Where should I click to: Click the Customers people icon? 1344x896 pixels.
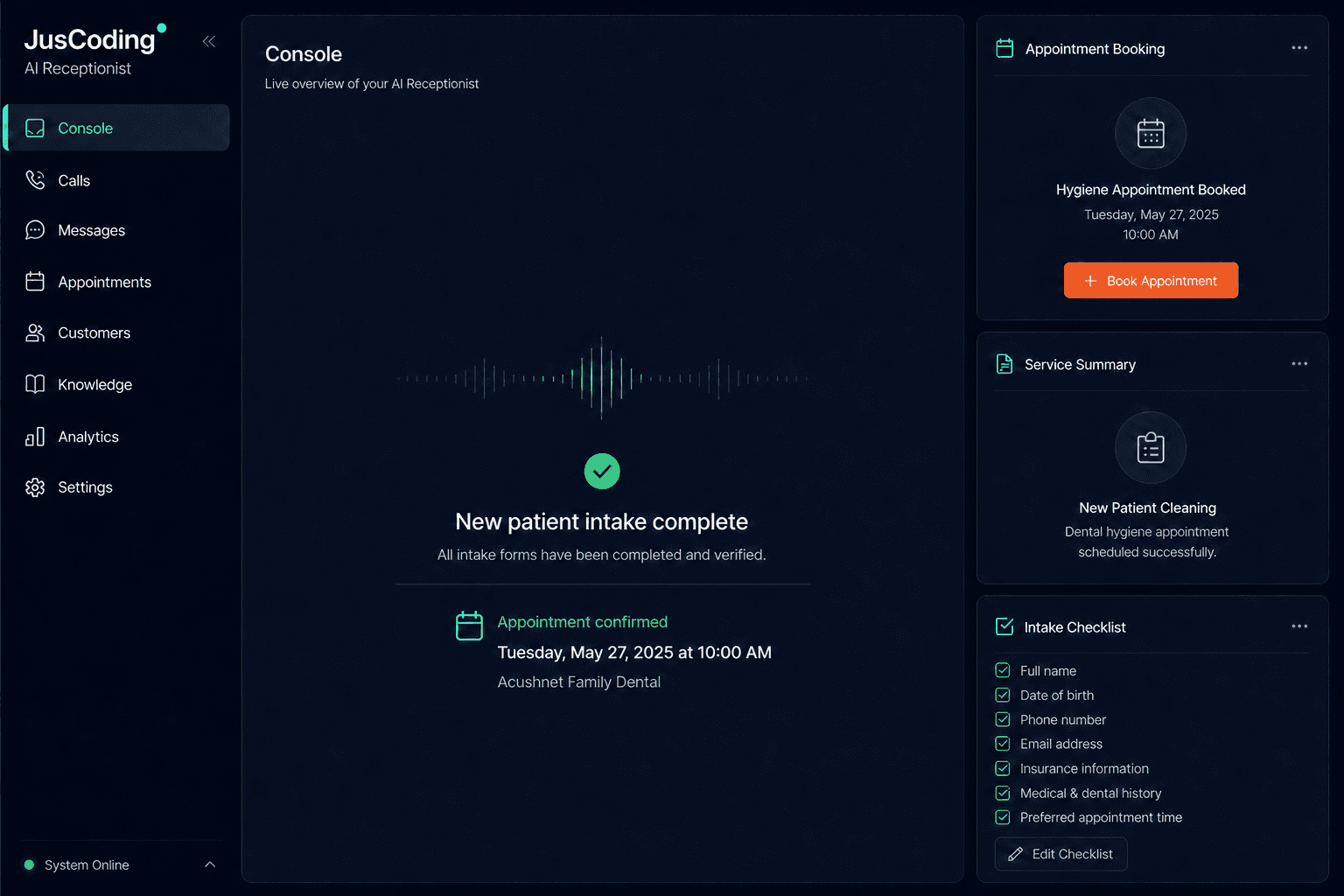(x=35, y=333)
